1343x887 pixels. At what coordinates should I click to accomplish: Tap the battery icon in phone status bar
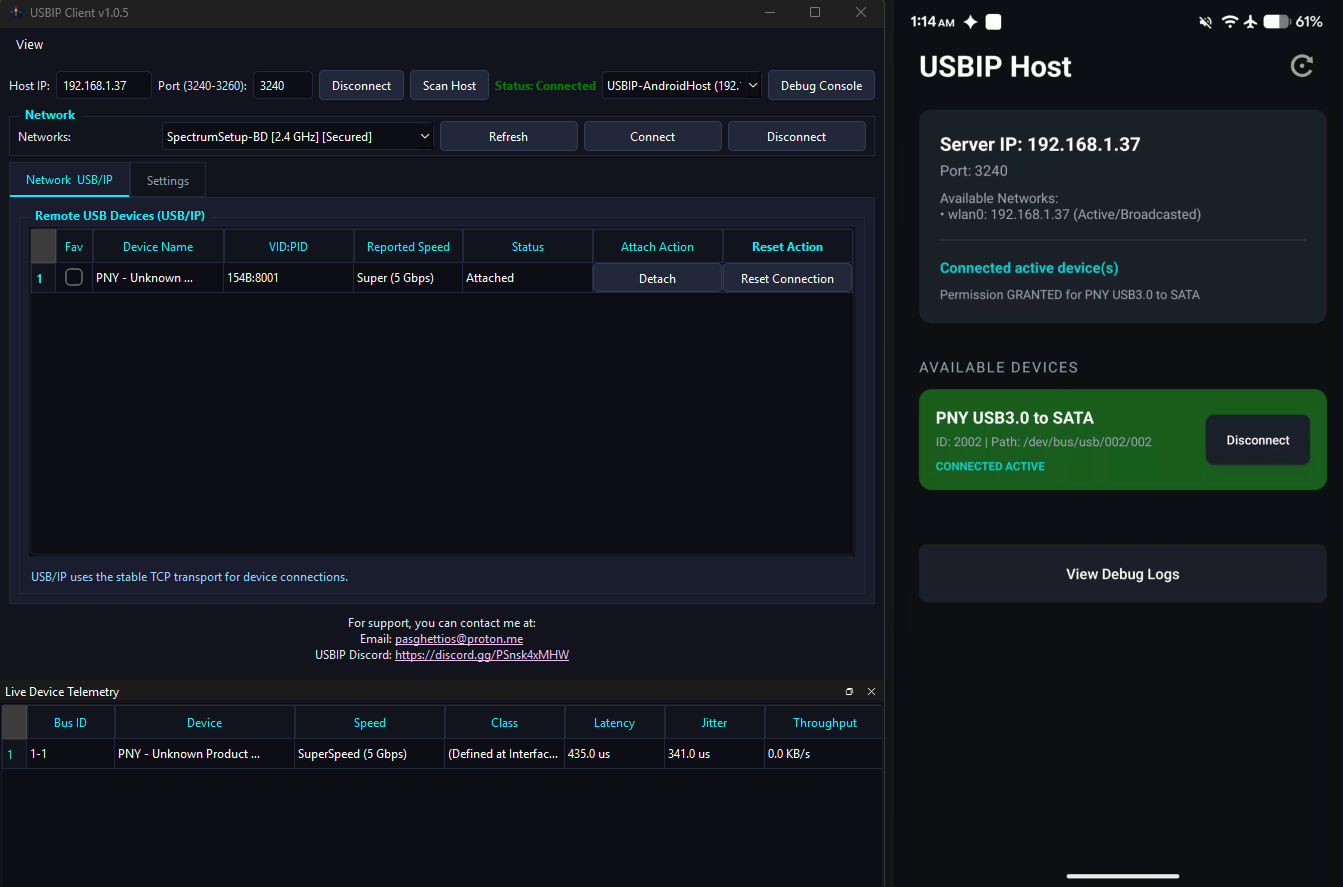(1276, 21)
